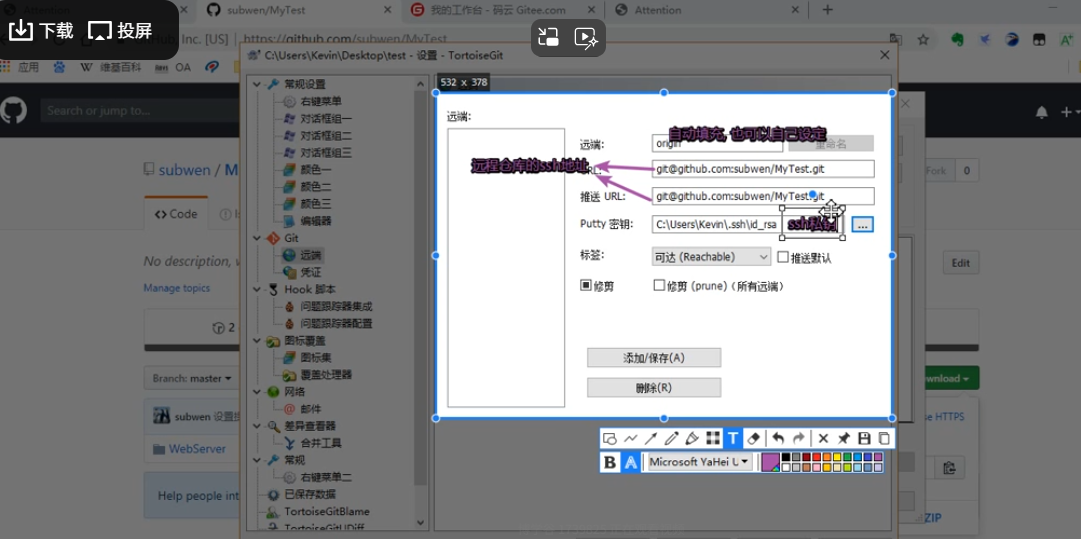The width and height of the screenshot is (1081, 539).
Task: Switch to the 我的工作台 Gitee.com tab
Action: pos(501,10)
